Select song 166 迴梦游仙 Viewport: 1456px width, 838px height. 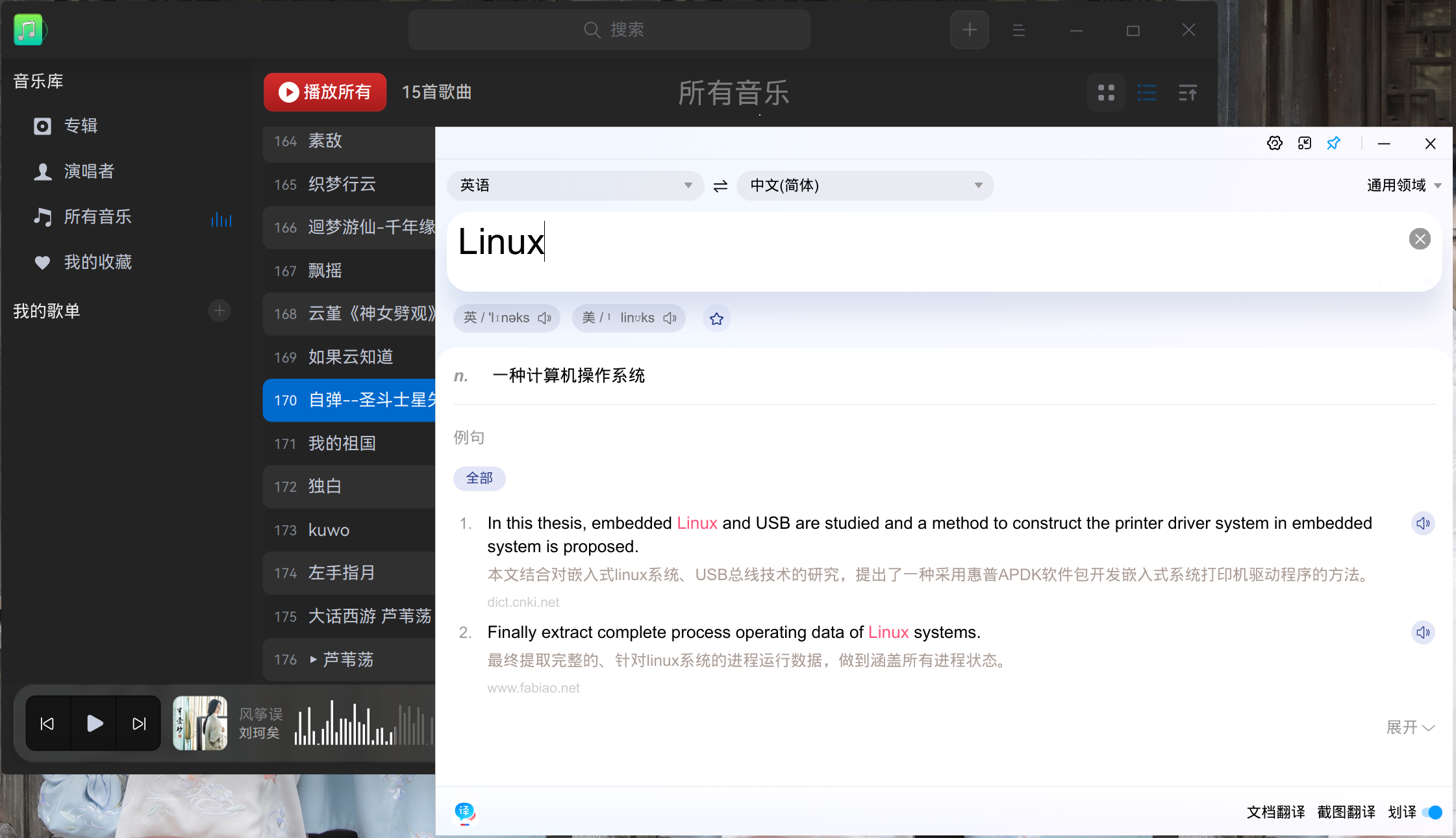click(349, 227)
